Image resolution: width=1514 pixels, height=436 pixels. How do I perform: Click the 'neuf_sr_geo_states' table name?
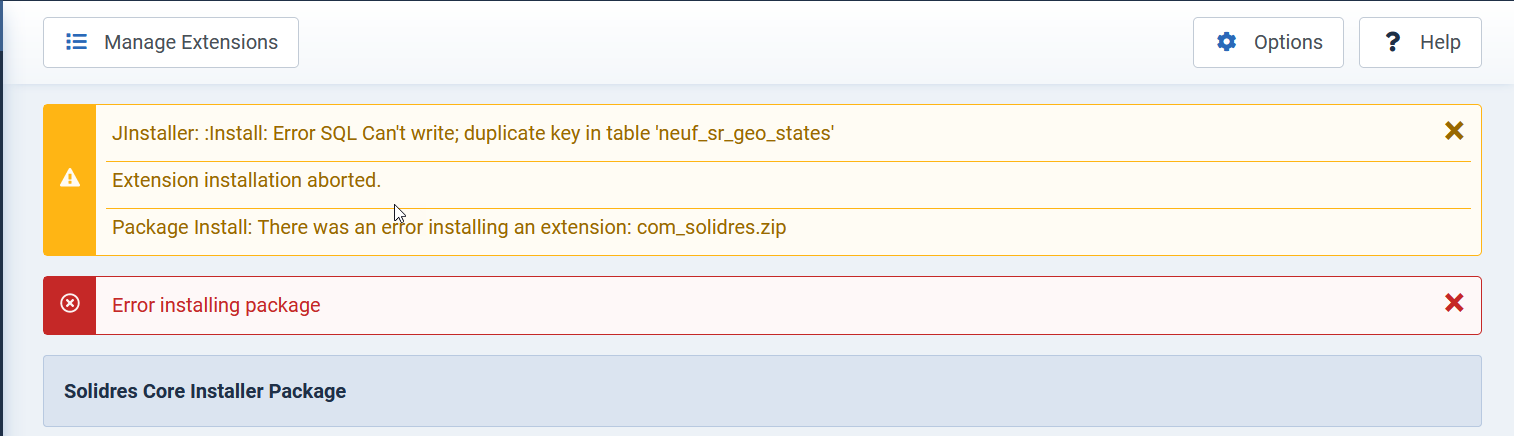[744, 133]
